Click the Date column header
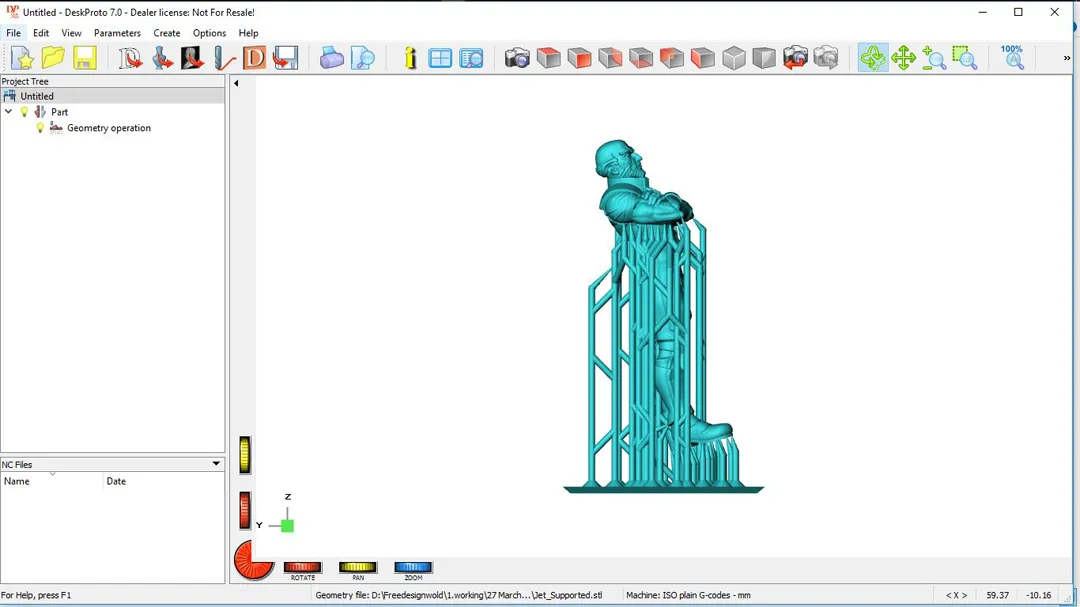Viewport: 1080px width, 607px height. pos(164,481)
